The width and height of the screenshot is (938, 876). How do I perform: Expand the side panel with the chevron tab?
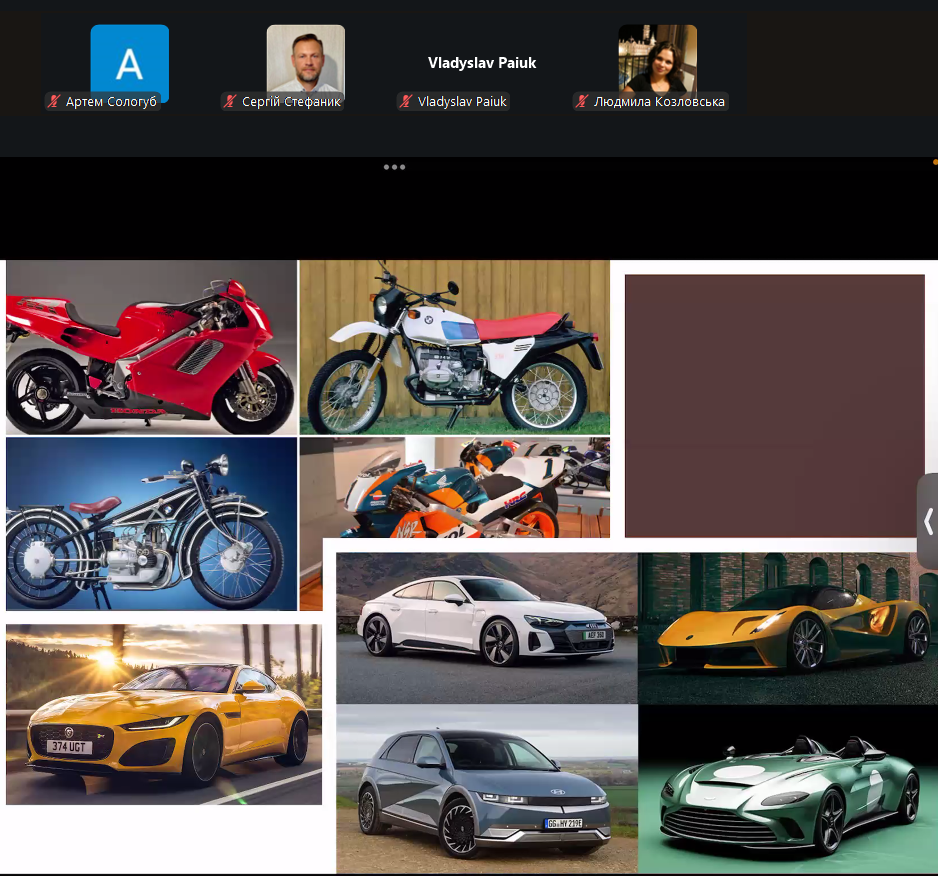[928, 521]
